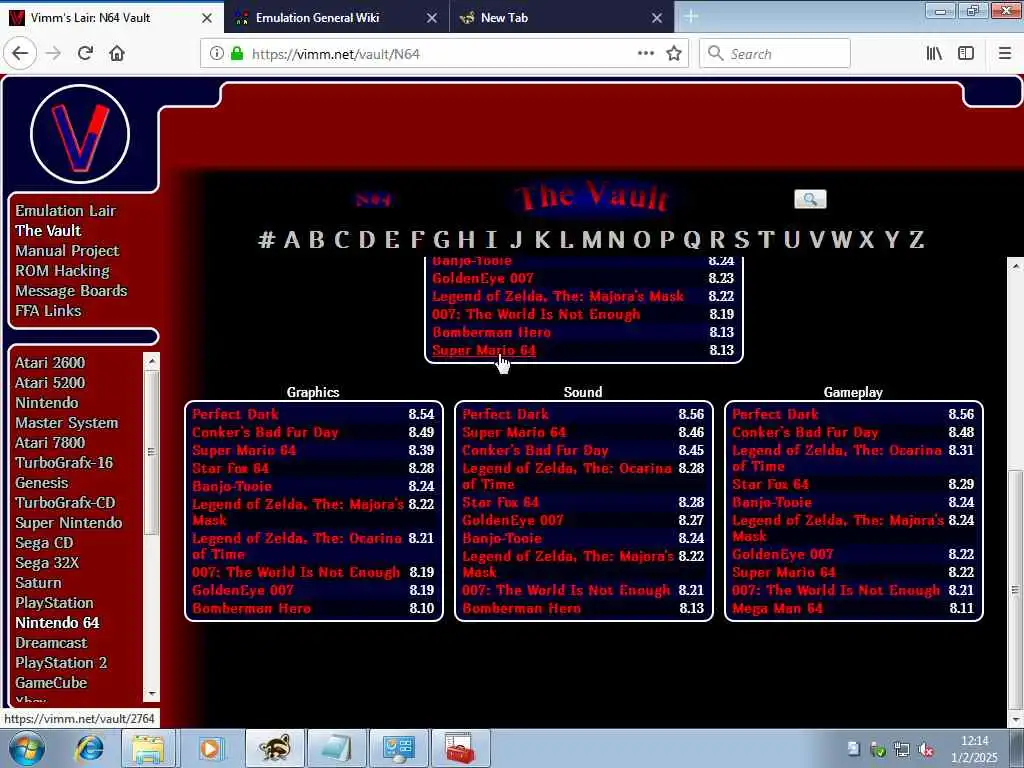Image resolution: width=1024 pixels, height=768 pixels.
Task: Click the page scroll up arrow
Action: [x=1016, y=266]
